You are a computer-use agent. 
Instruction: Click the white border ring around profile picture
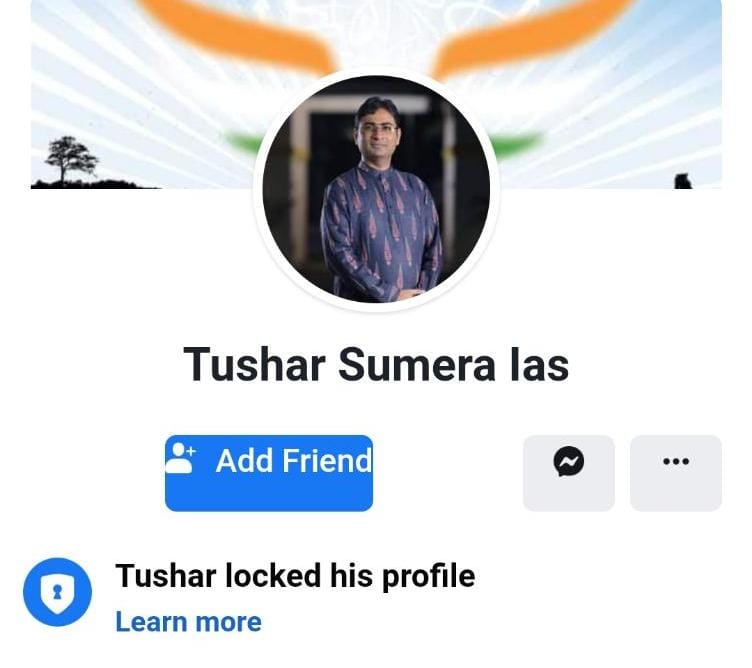376,70
